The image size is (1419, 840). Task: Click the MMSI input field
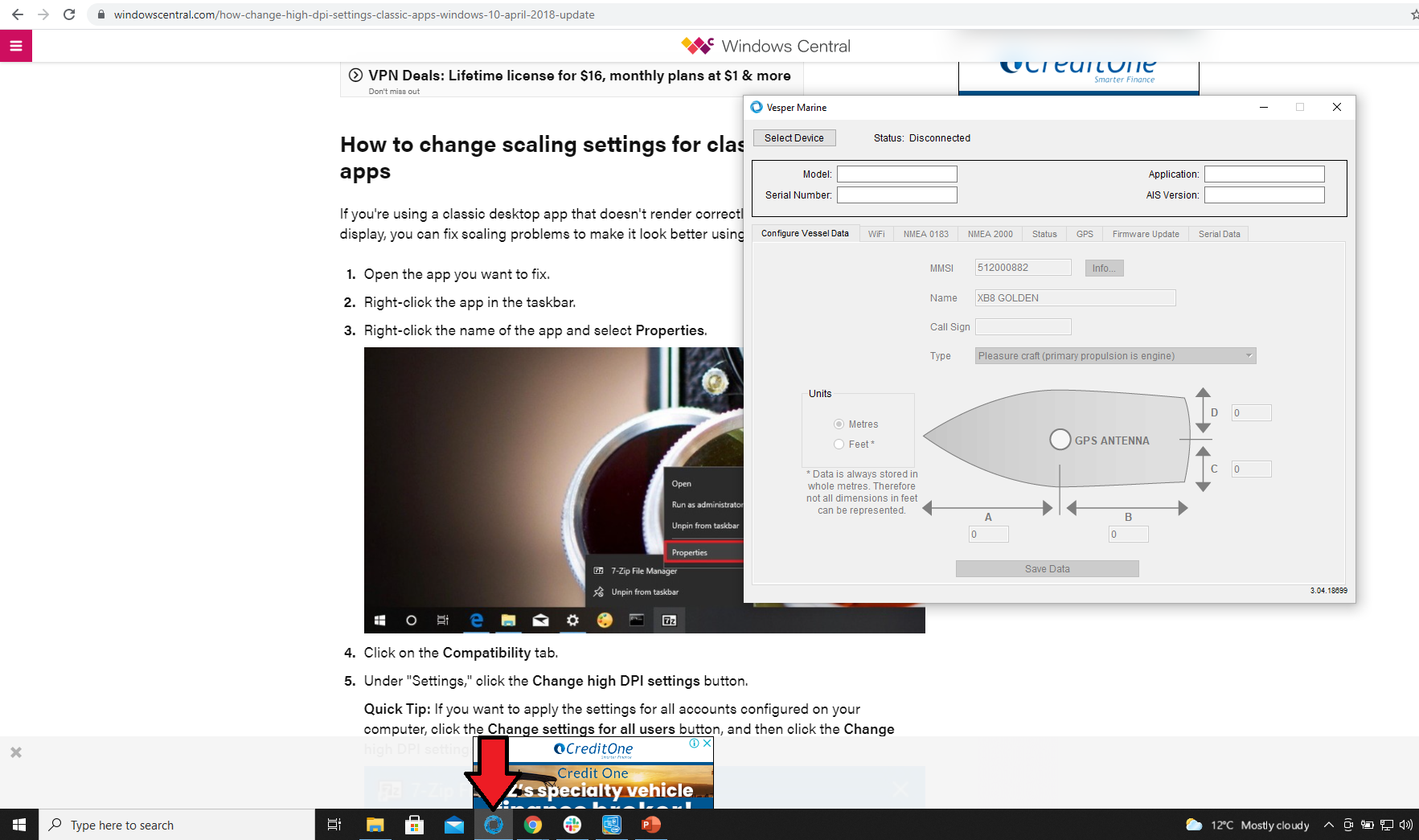1023,268
